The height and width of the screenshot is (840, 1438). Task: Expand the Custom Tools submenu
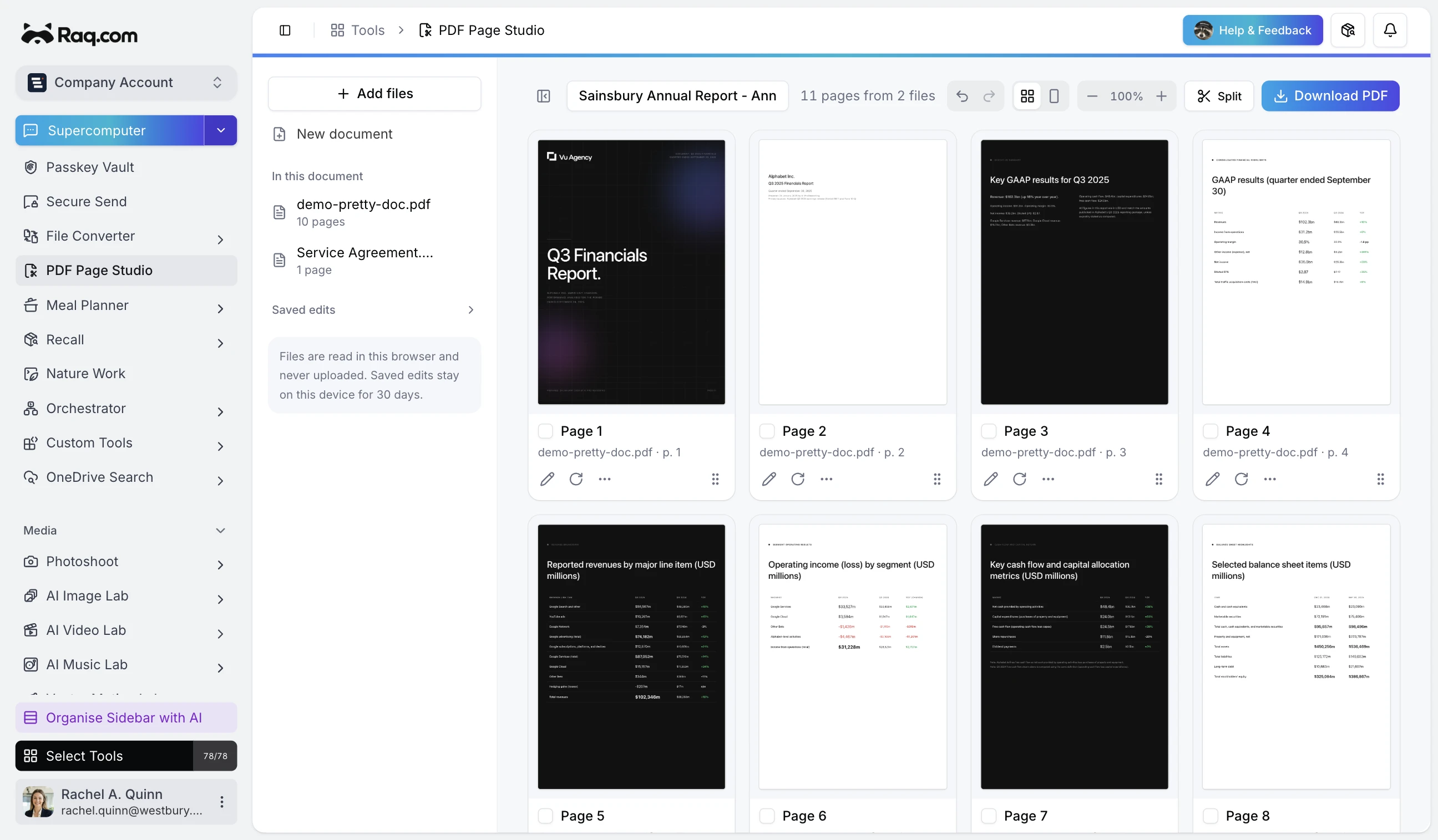pyautogui.click(x=220, y=446)
